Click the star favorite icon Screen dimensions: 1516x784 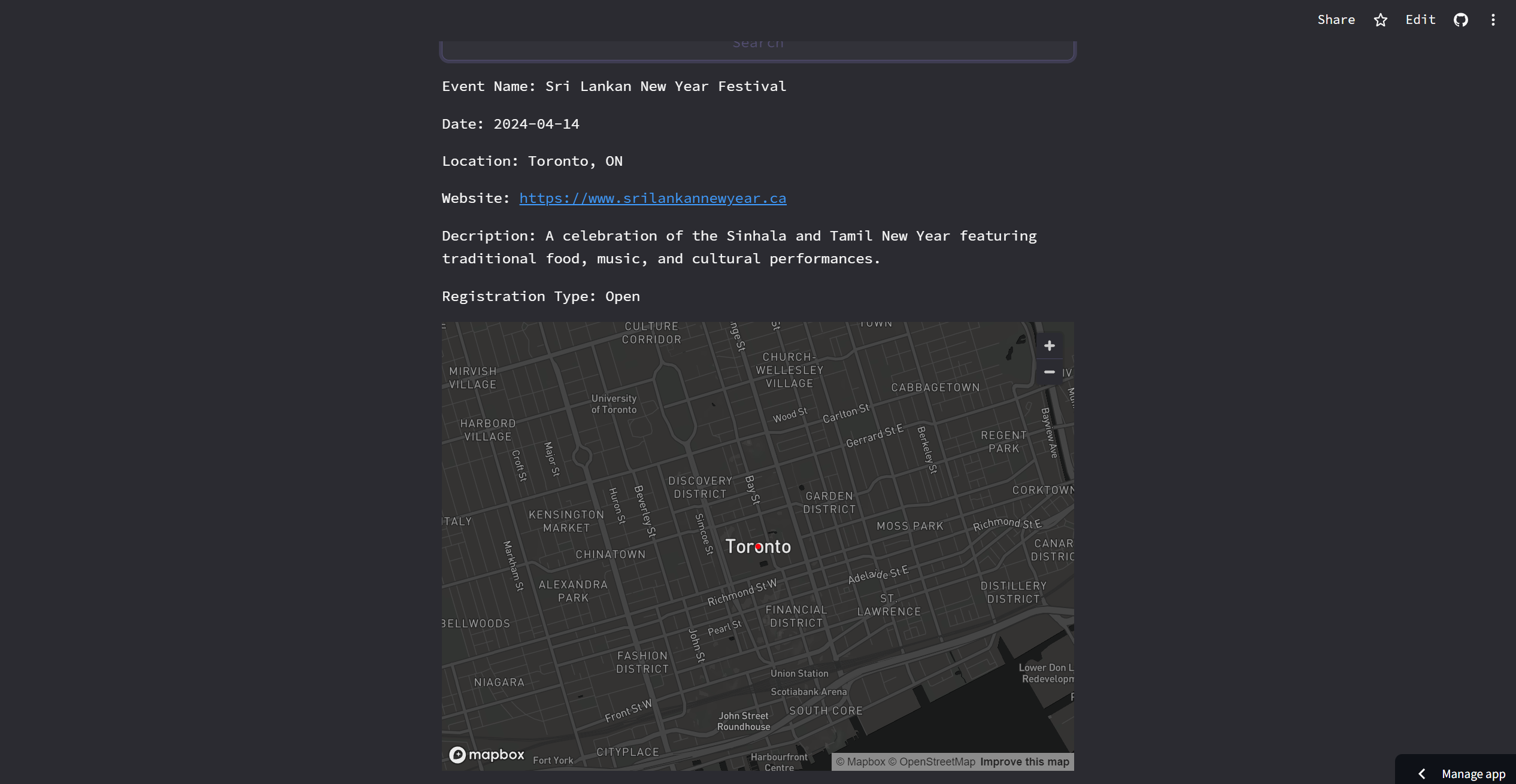(x=1380, y=20)
